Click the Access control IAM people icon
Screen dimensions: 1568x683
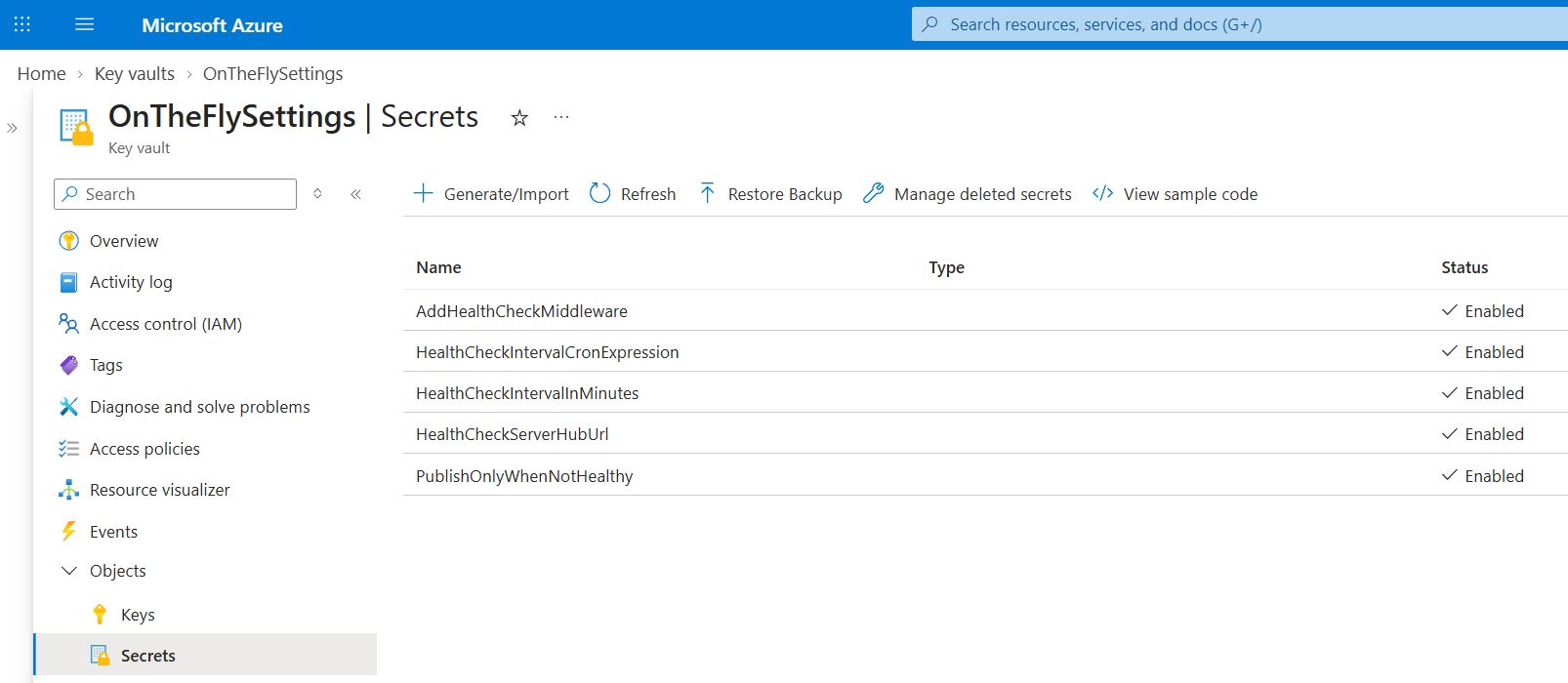pyautogui.click(x=68, y=323)
